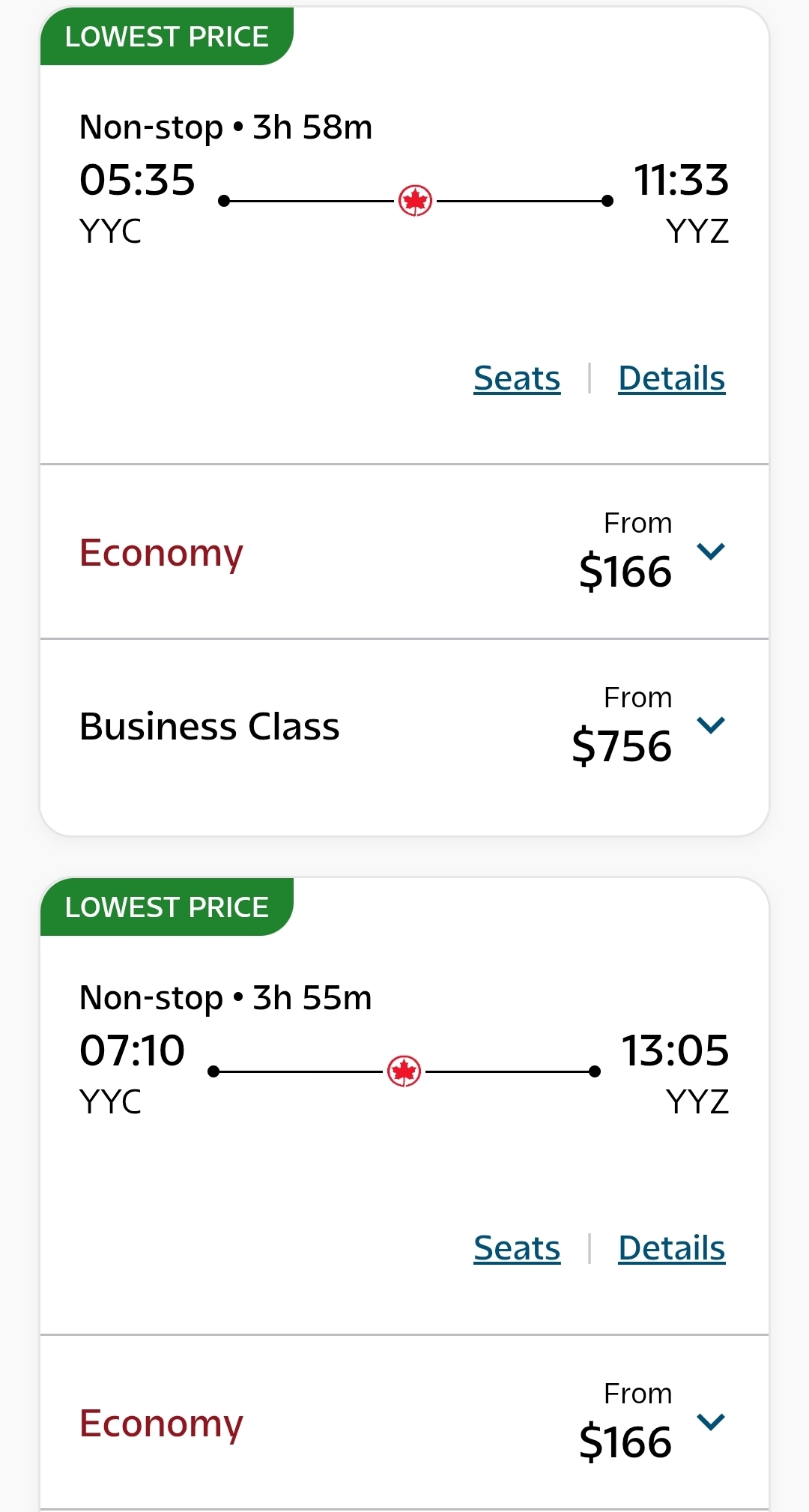Screen dimensions: 809x1512
Task: Click the Non-stop 3h 58m duration text
Action: [x=225, y=127]
